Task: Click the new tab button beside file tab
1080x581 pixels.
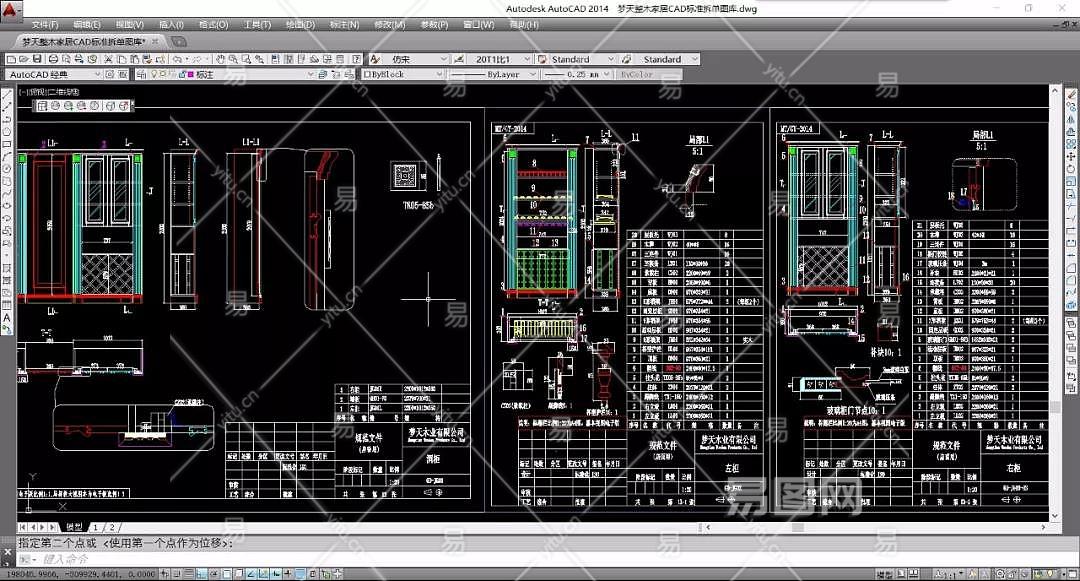Action: (x=178, y=42)
